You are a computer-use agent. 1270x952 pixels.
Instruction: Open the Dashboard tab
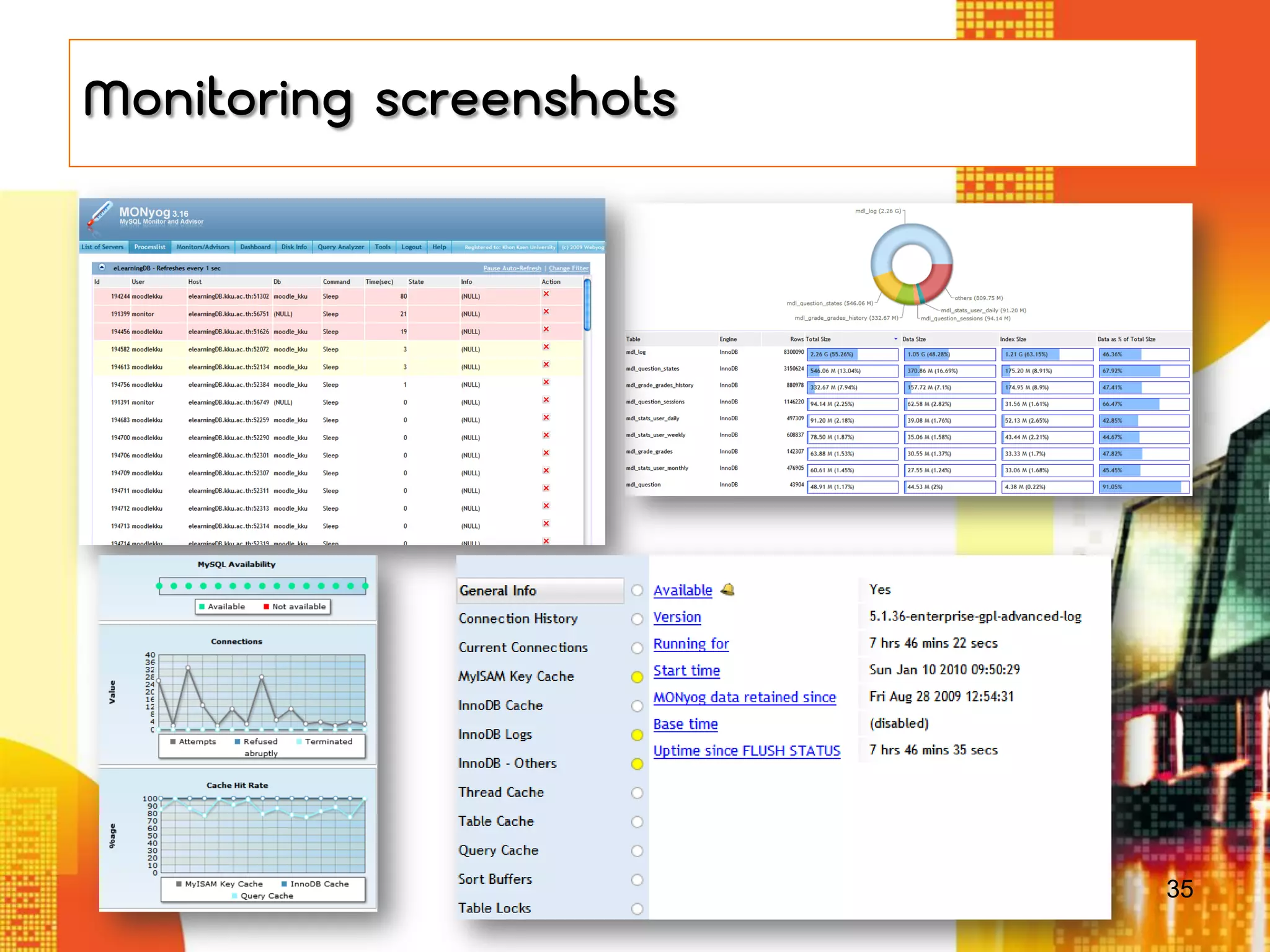(255, 247)
